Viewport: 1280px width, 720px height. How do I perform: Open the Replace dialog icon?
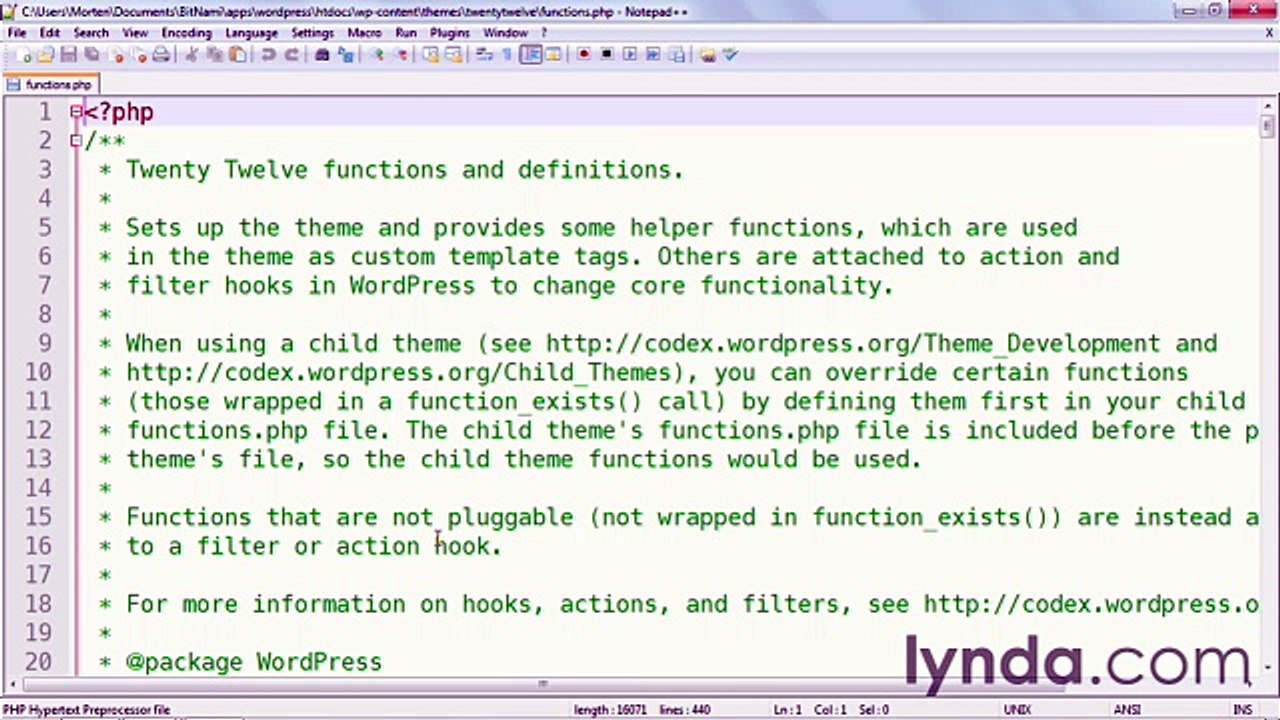(345, 55)
